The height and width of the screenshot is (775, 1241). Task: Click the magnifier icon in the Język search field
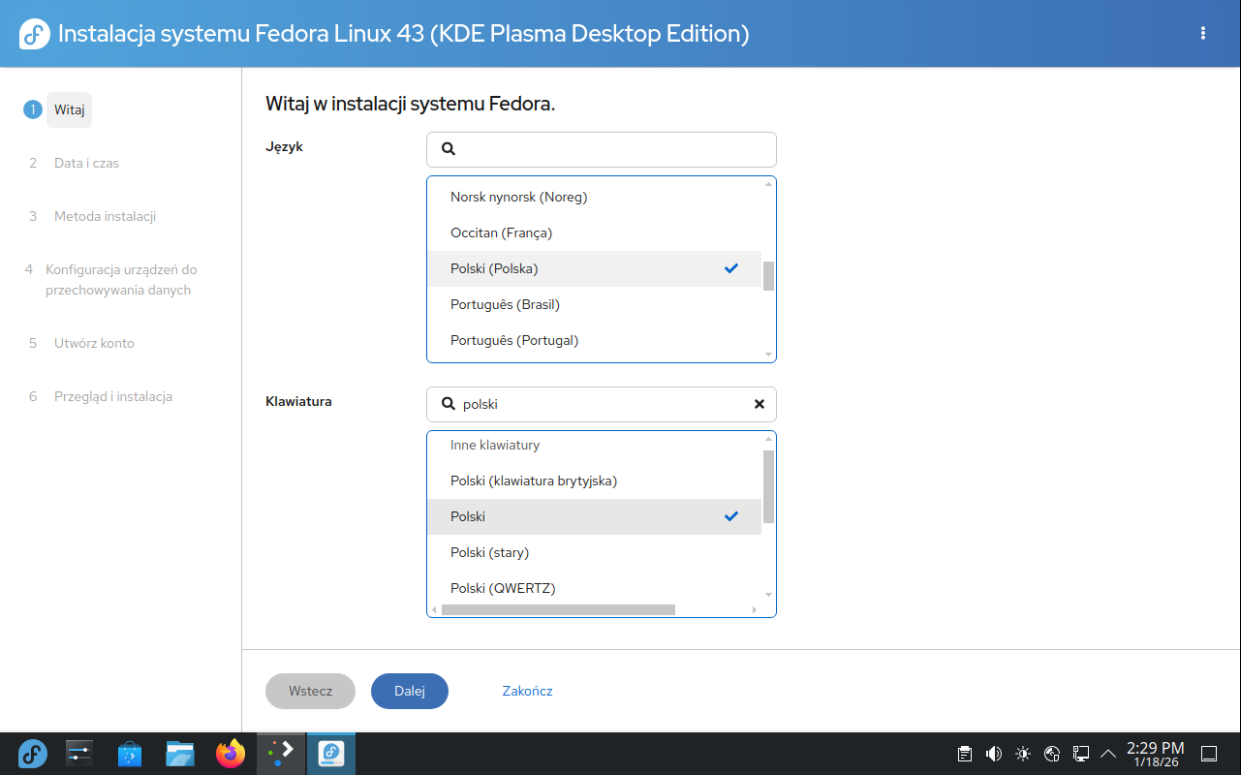tap(447, 148)
